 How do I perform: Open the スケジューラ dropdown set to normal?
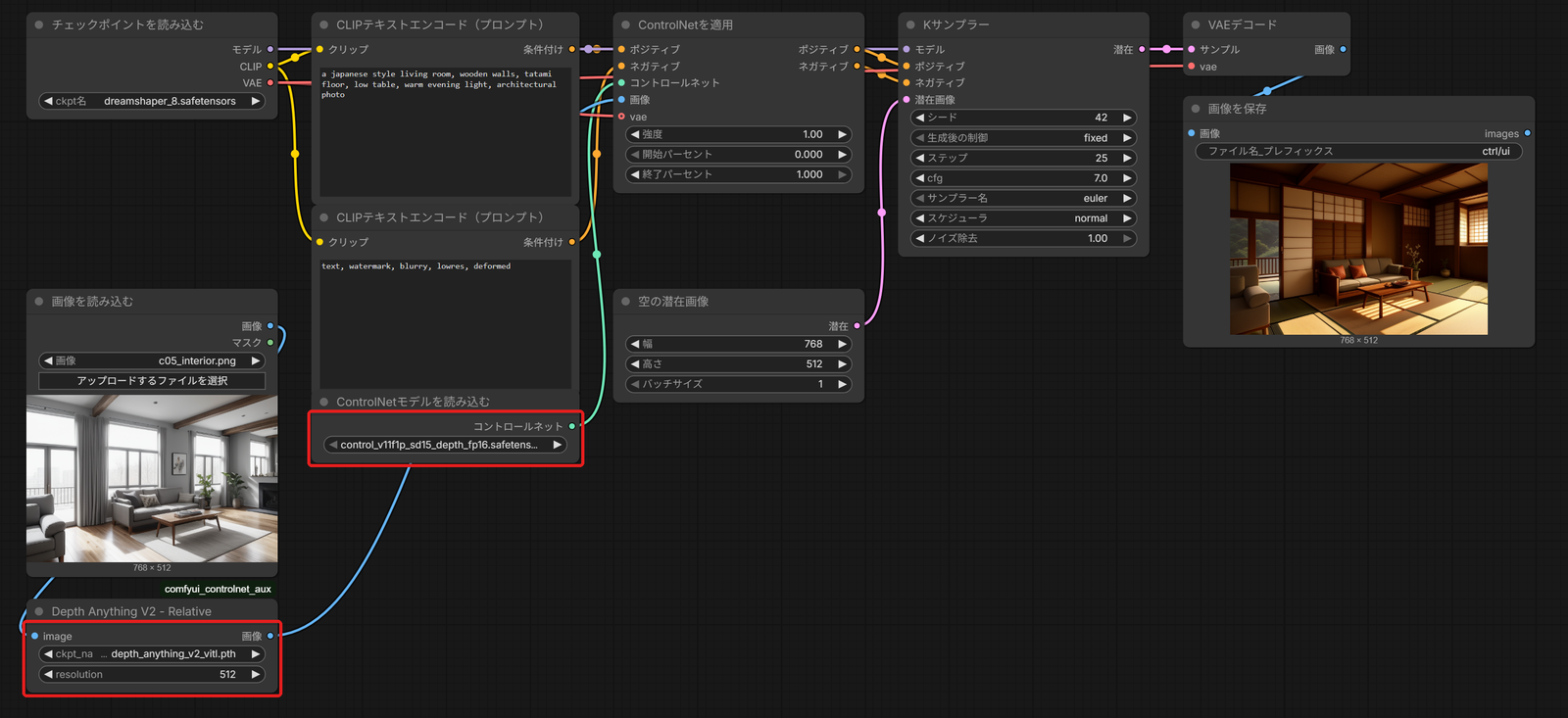1023,218
